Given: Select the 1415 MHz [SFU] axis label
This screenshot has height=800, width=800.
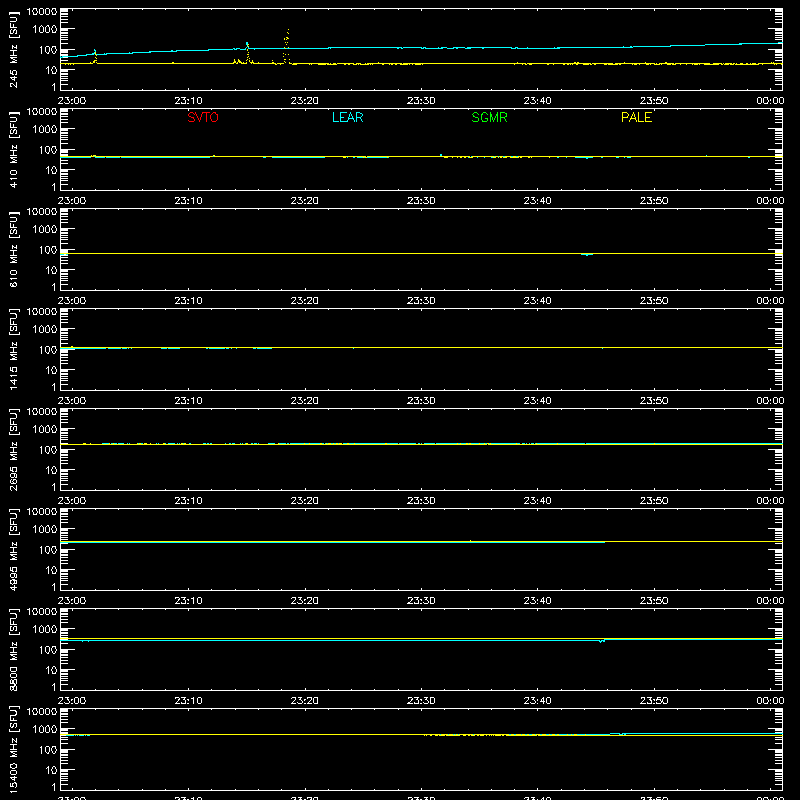Looking at the screenshot, I should click(x=13, y=349).
